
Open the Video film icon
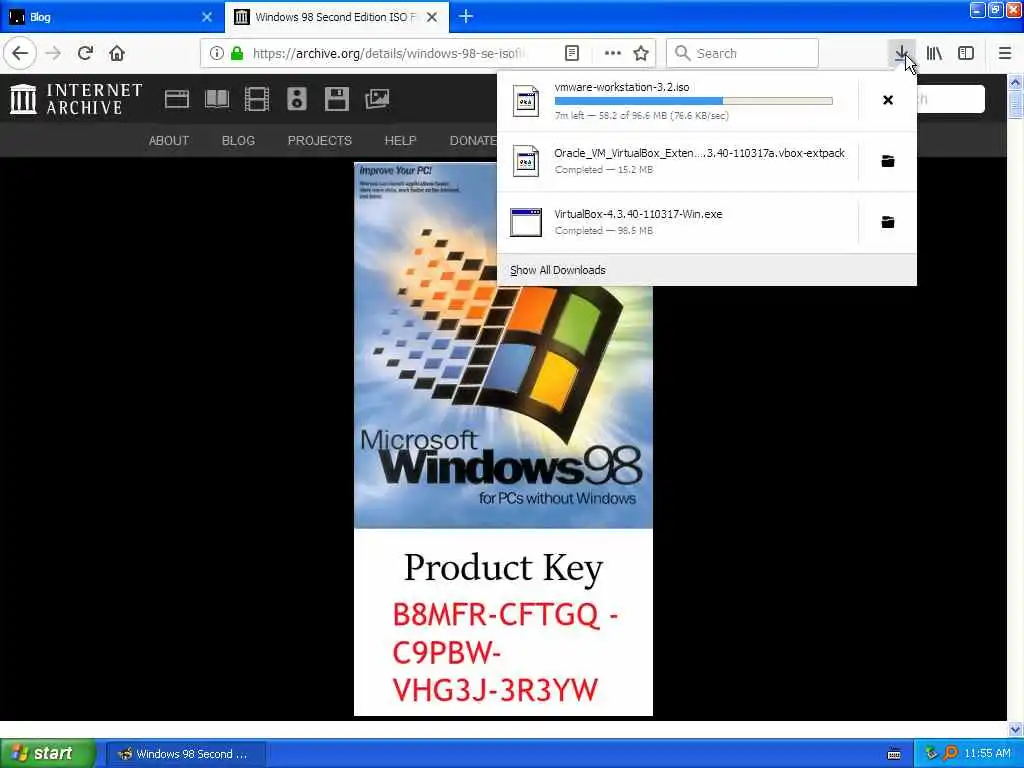(x=257, y=99)
